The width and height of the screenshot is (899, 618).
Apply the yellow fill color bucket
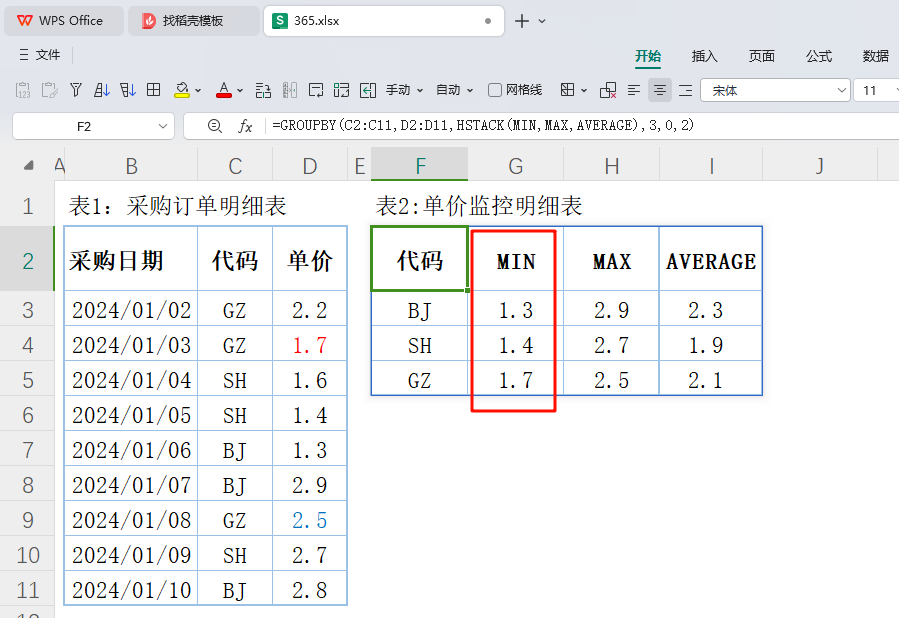pos(182,90)
